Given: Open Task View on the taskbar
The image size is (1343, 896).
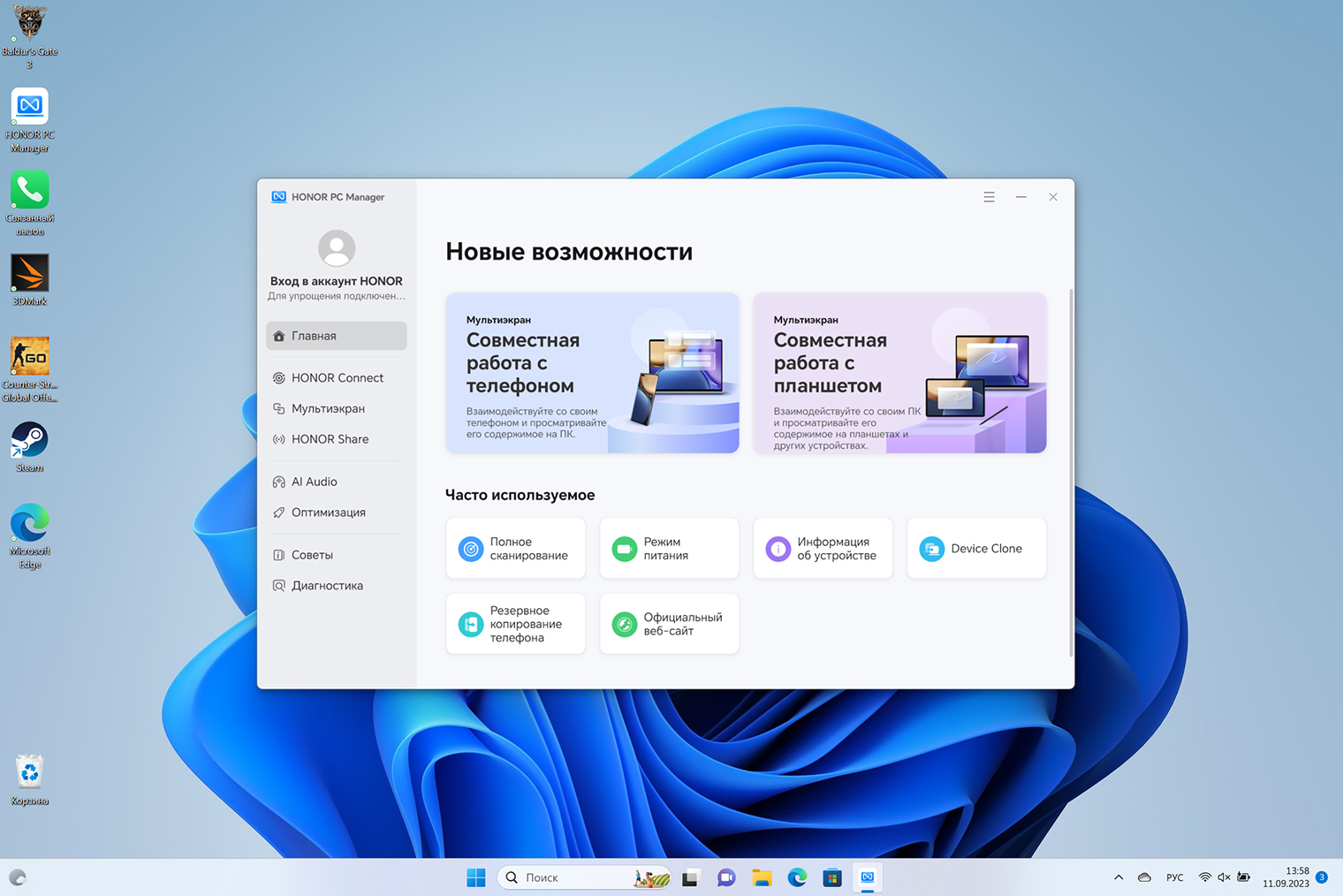Looking at the screenshot, I should pyautogui.click(x=690, y=877).
